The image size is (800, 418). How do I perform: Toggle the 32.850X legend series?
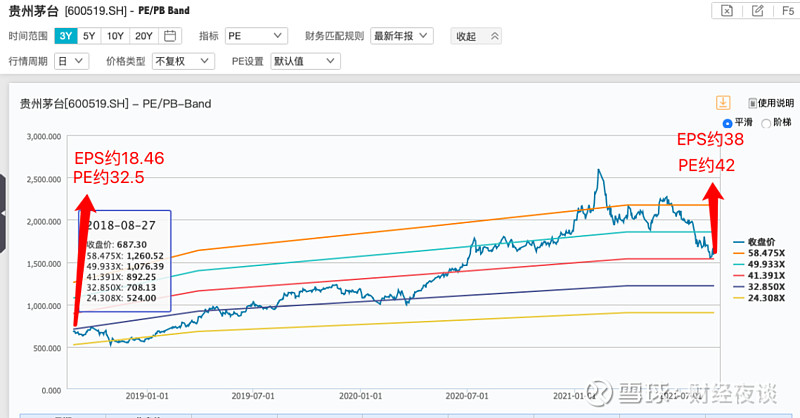coord(759,287)
